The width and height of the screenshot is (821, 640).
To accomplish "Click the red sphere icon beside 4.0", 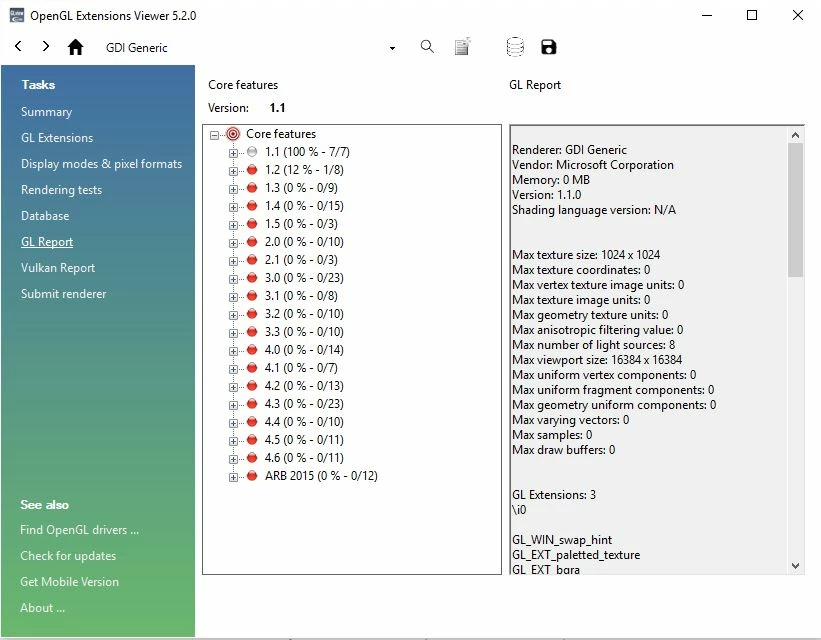I will (252, 350).
